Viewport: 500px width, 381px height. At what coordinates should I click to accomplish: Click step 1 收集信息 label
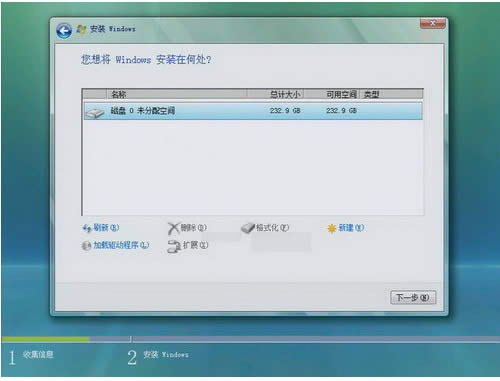pyautogui.click(x=38, y=354)
